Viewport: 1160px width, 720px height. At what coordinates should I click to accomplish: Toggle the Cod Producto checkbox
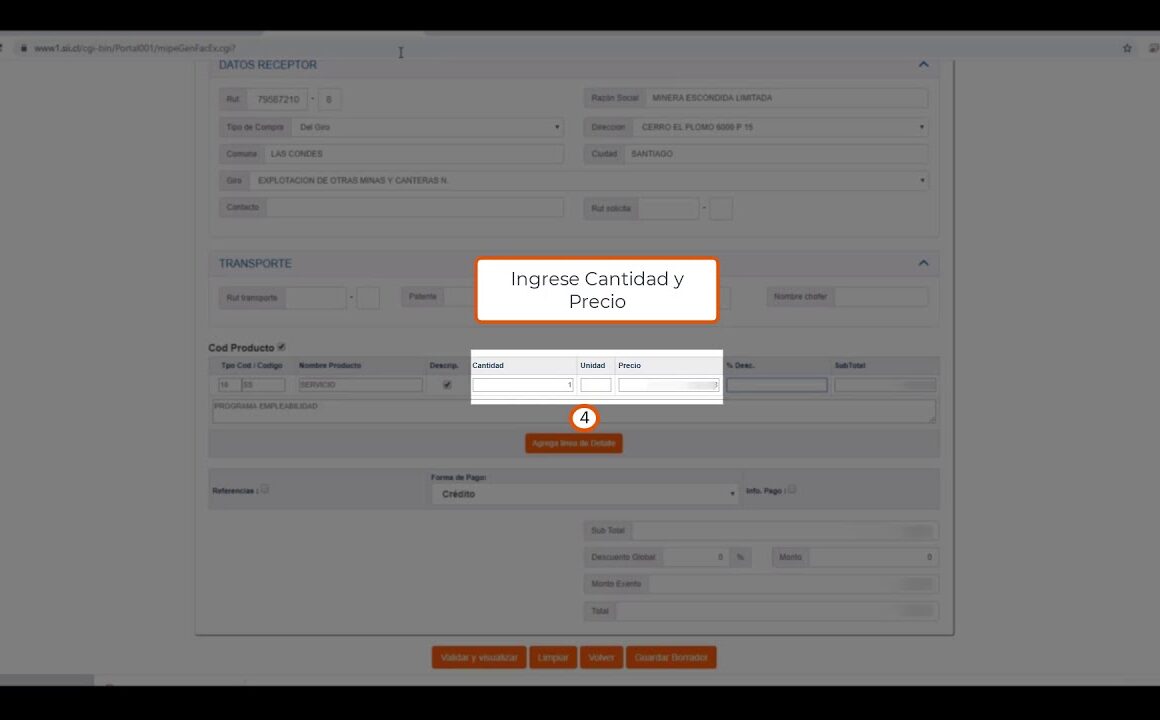point(281,346)
